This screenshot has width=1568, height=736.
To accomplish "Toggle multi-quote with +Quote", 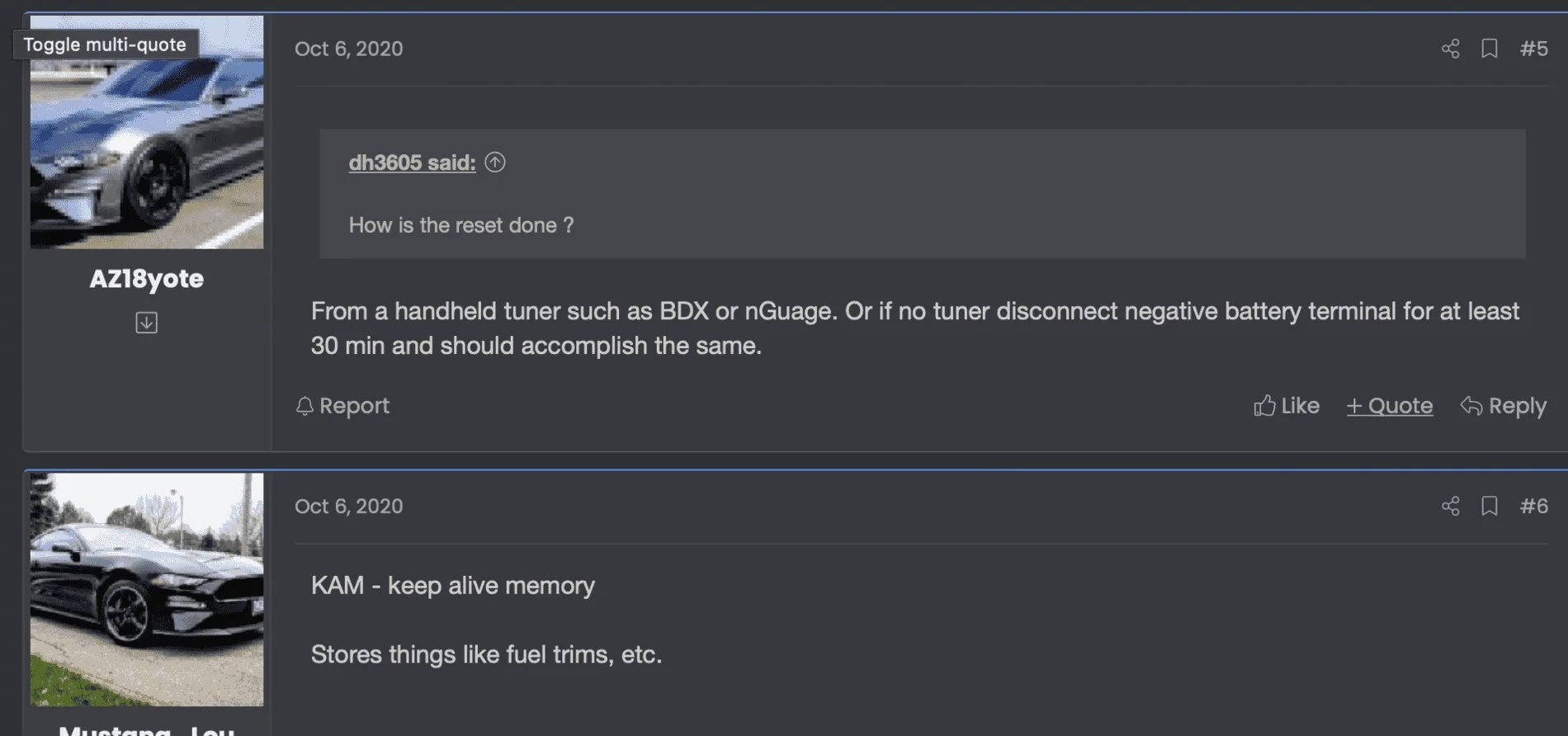I will pyautogui.click(x=1390, y=406).
